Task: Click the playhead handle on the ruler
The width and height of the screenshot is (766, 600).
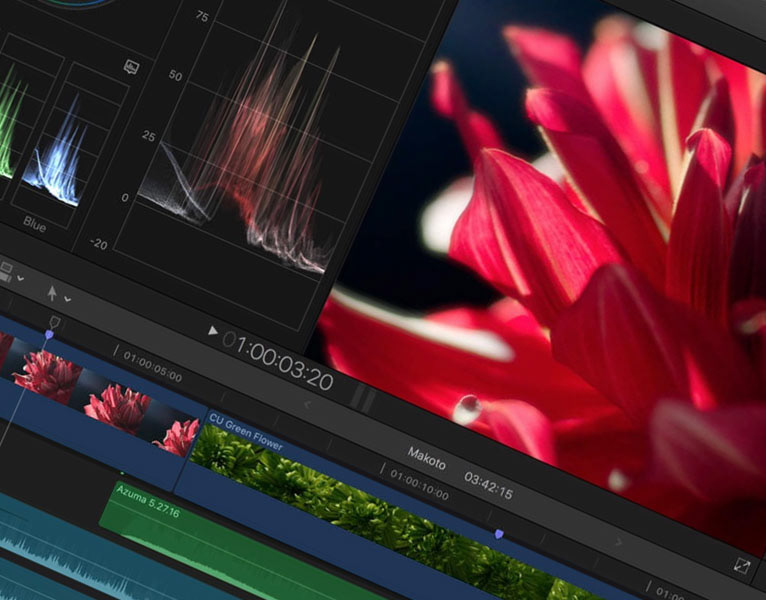Action: 55,322
